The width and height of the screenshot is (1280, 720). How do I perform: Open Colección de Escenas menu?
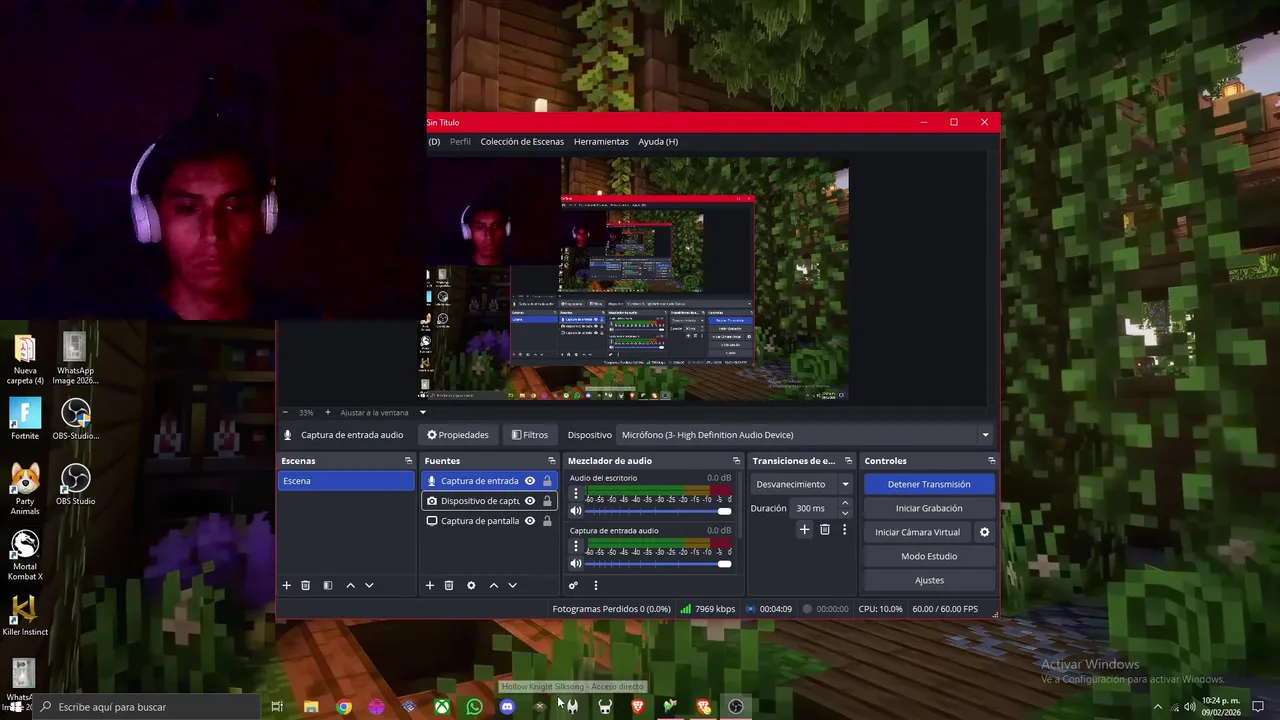522,142
